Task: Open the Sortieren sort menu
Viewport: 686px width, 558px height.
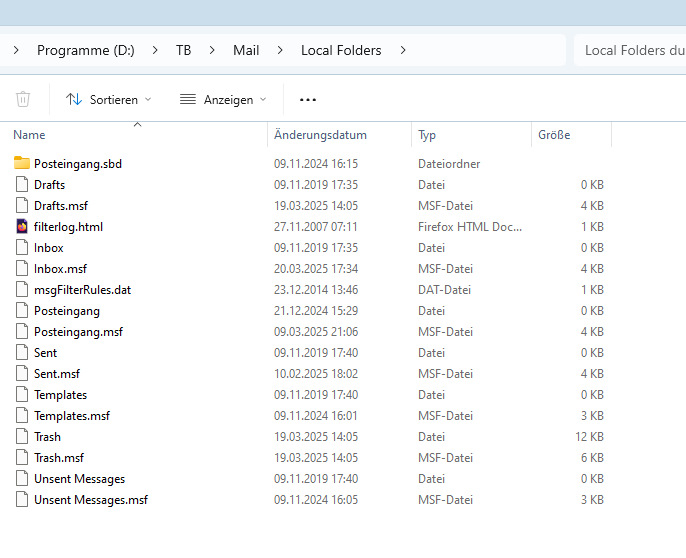Action: tap(108, 100)
